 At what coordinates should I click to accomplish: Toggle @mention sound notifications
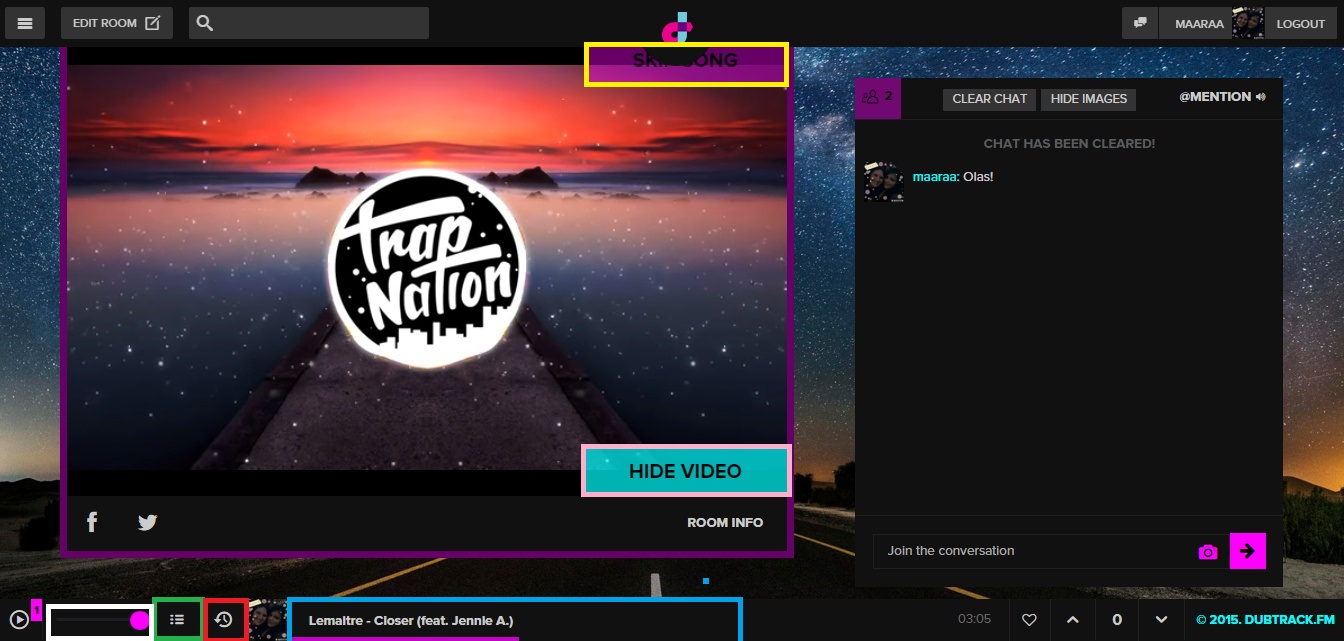[x=1223, y=97]
